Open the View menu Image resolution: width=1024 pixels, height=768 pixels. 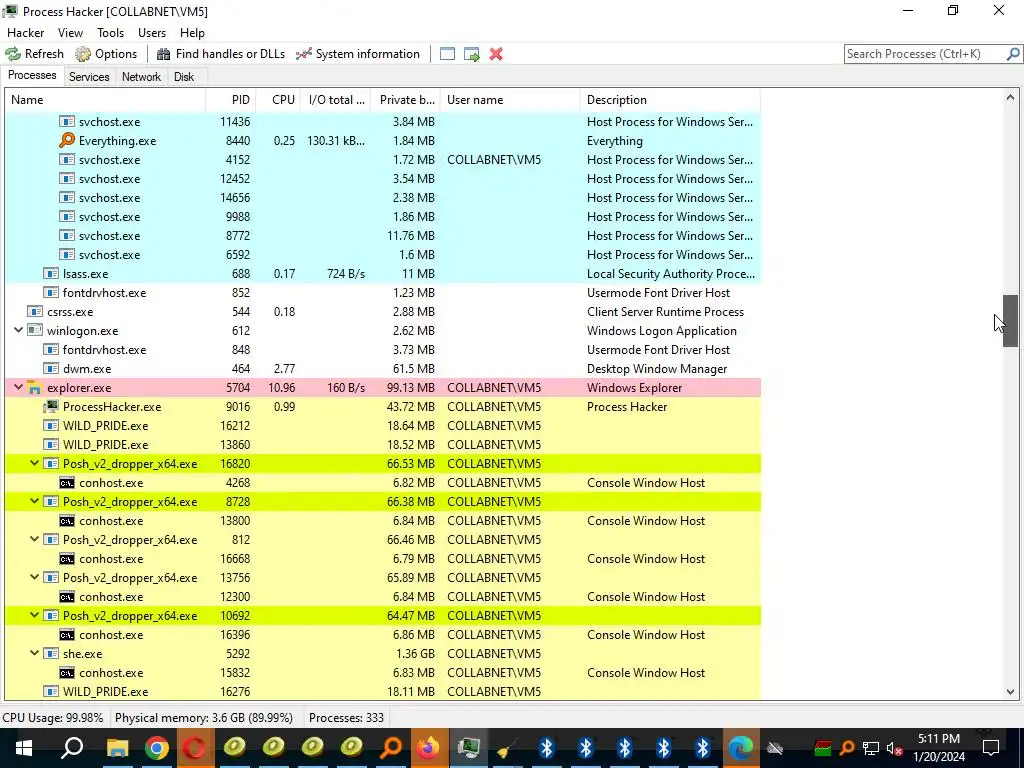pyautogui.click(x=70, y=33)
